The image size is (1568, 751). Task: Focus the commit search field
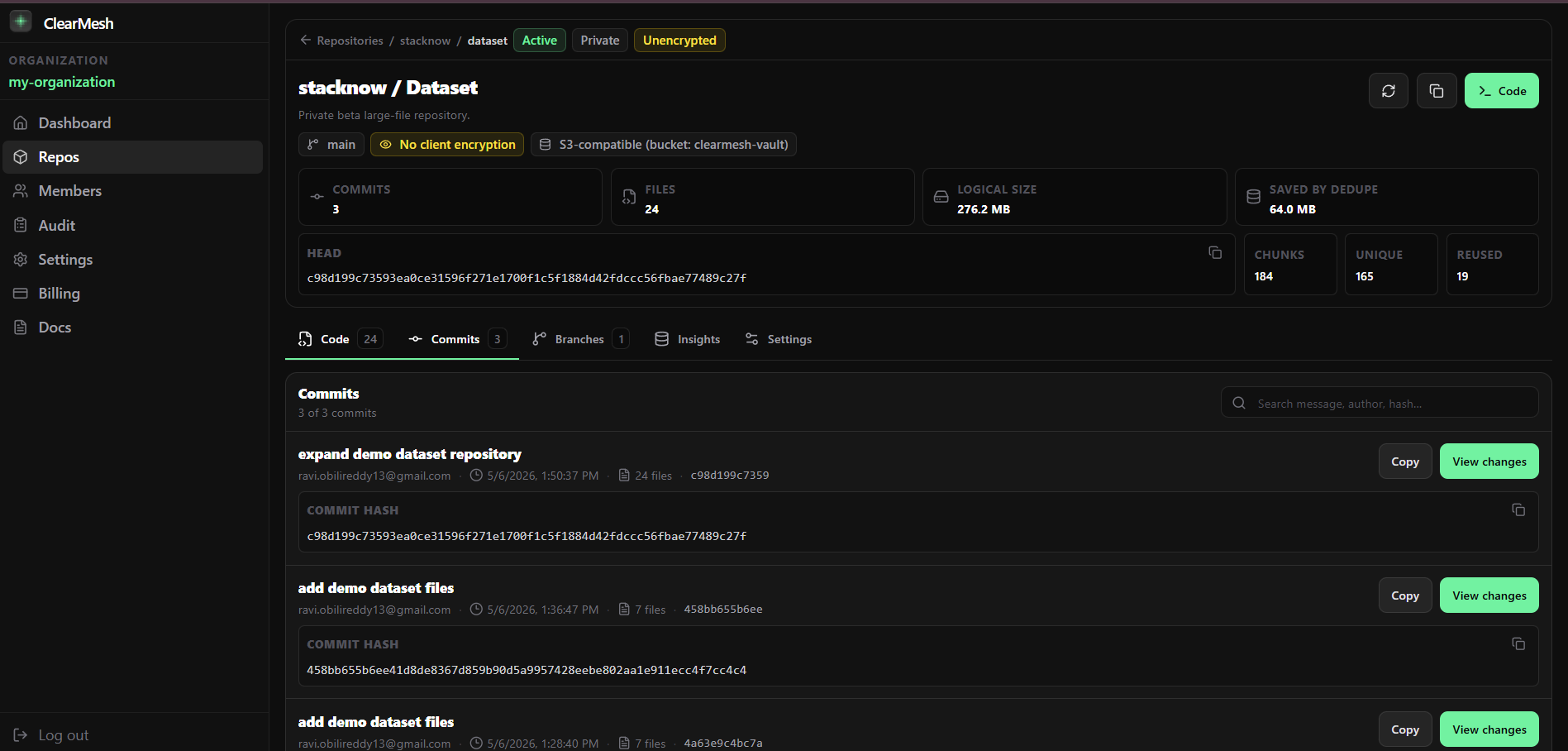click(1380, 403)
